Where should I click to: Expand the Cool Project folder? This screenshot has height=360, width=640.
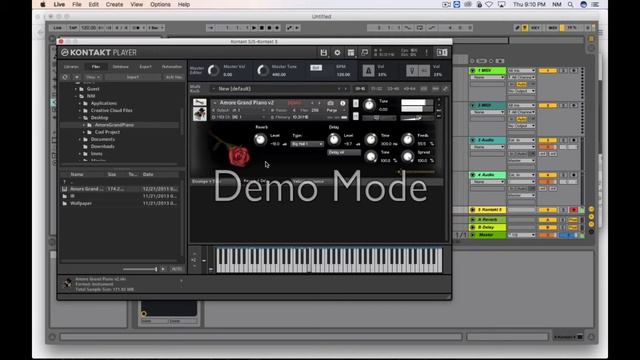coord(84,132)
